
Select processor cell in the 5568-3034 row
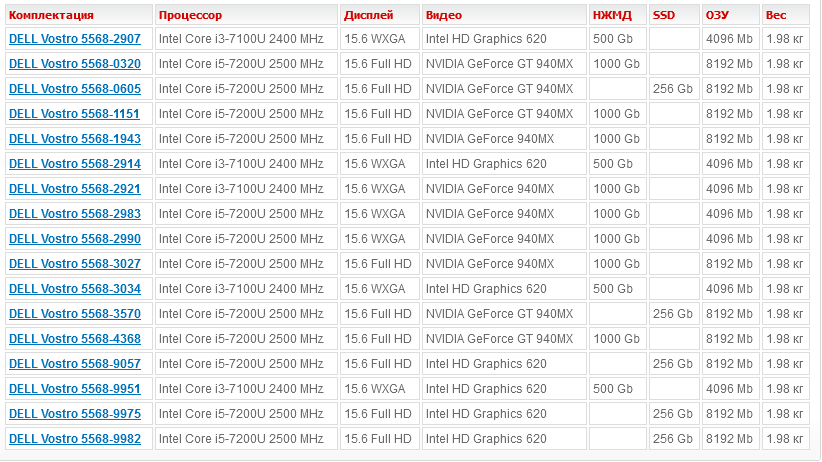click(x=246, y=289)
